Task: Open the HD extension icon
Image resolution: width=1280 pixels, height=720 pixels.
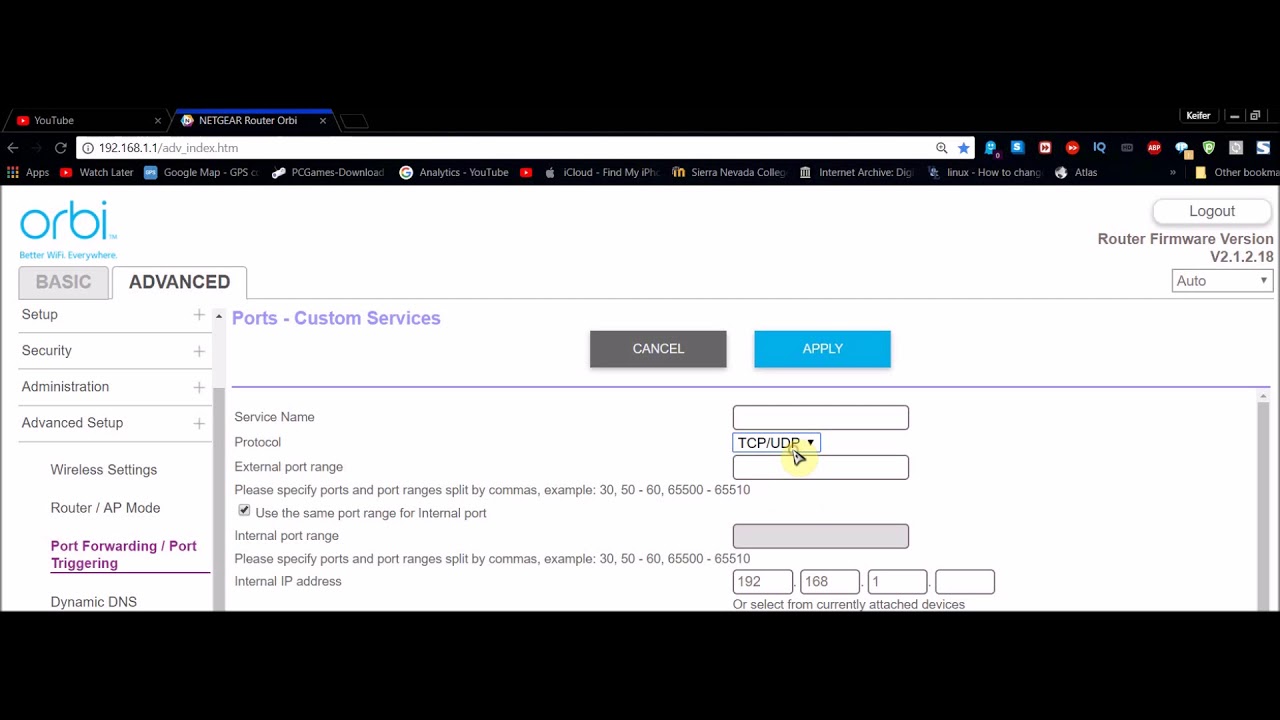Action: click(x=1127, y=148)
